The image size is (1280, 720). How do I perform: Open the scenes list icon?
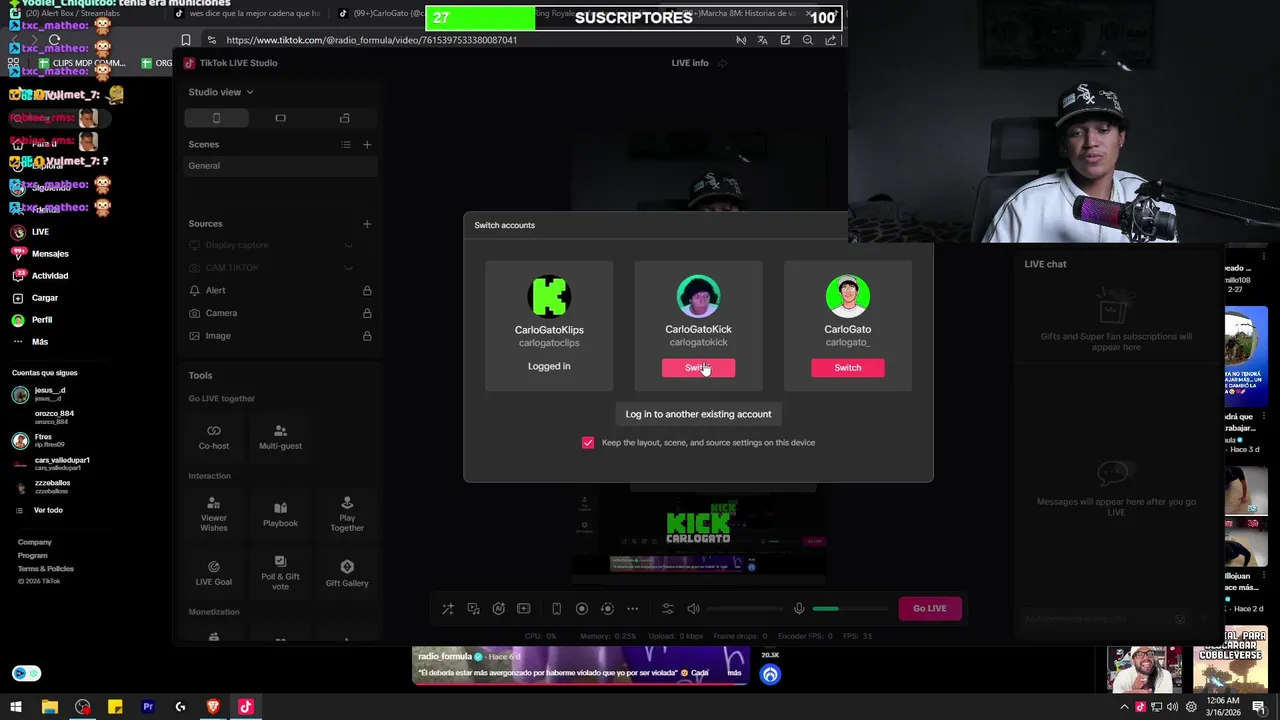pyautogui.click(x=346, y=144)
